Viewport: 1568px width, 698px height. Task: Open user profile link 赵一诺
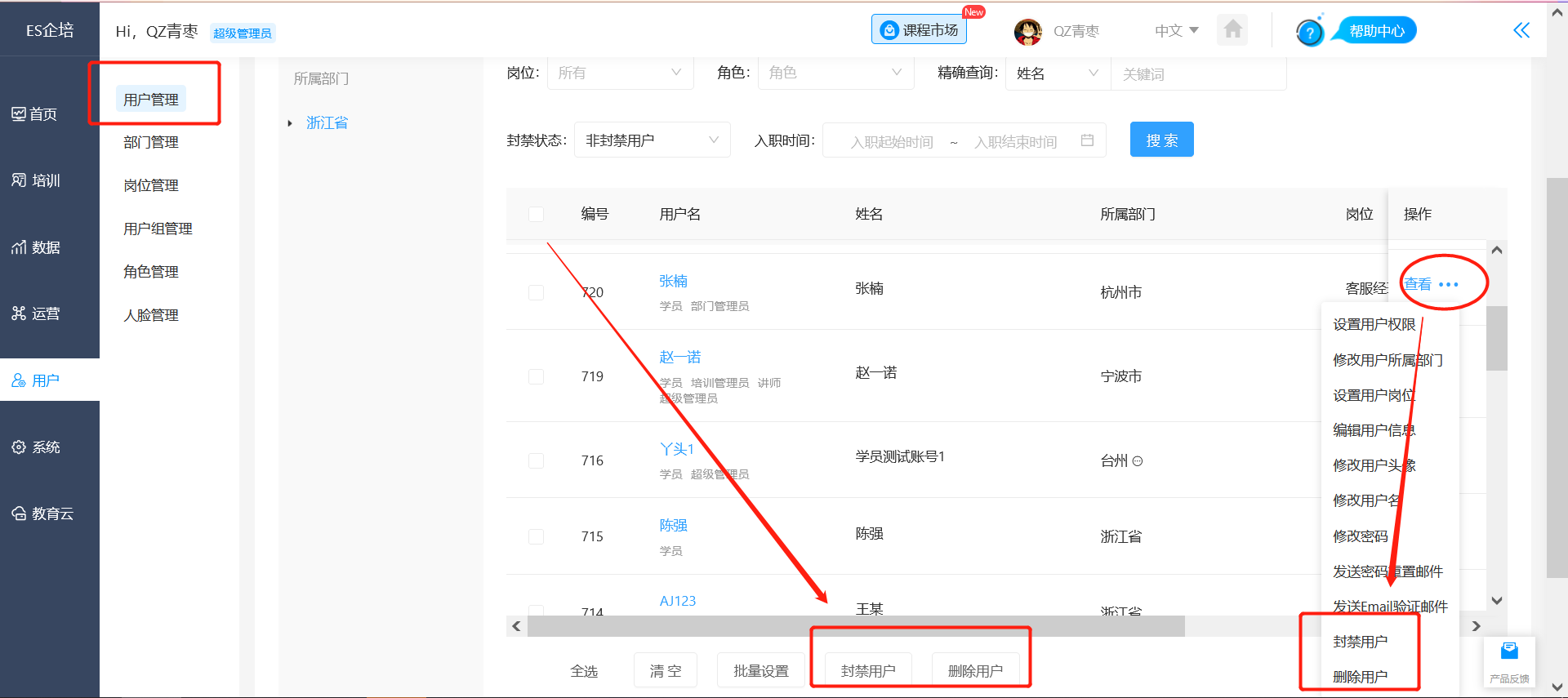click(x=679, y=358)
